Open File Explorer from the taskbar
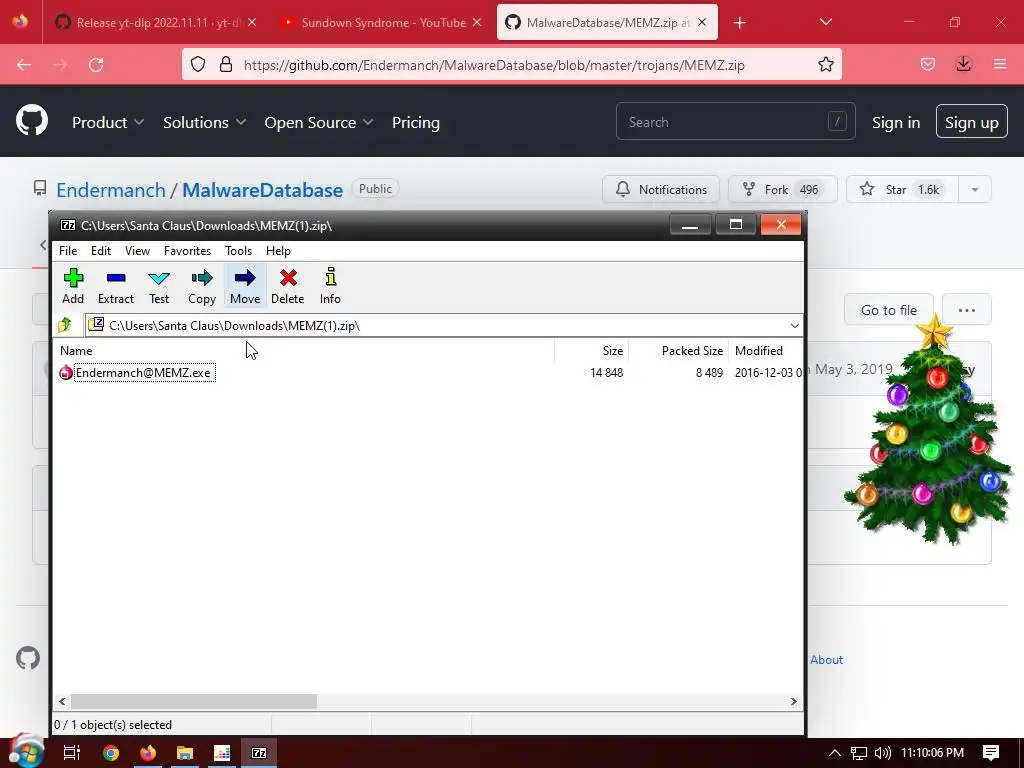This screenshot has width=1024, height=768. (x=185, y=753)
